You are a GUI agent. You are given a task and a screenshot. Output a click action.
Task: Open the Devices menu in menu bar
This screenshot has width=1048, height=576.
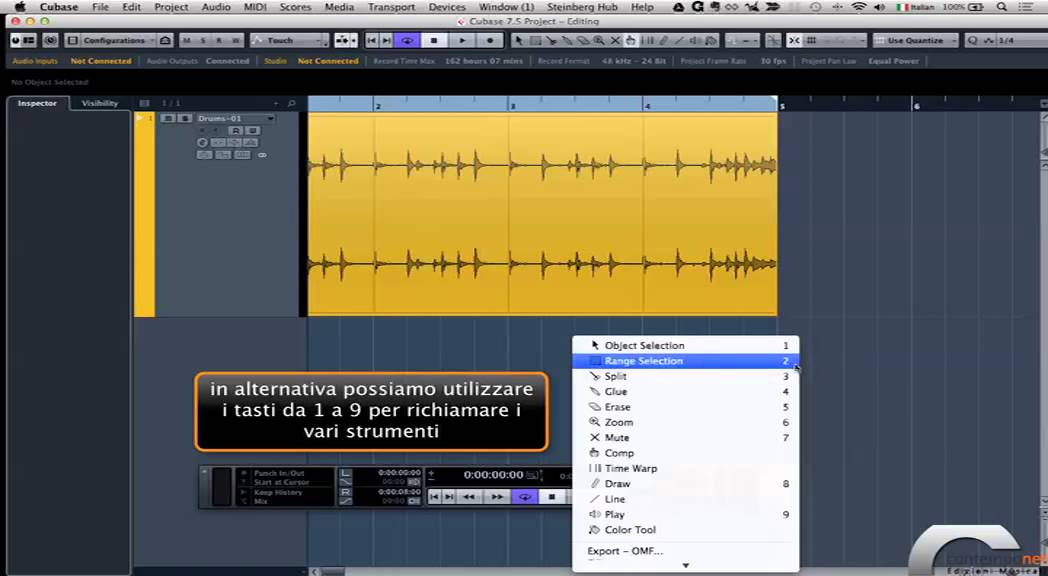point(447,7)
